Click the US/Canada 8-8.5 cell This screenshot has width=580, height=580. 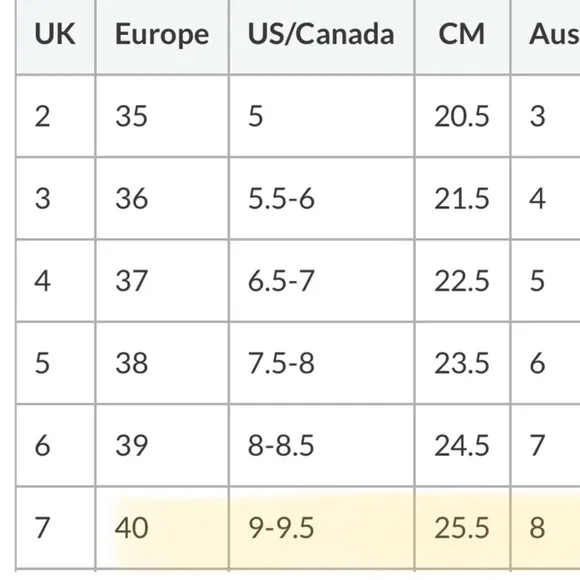click(321, 445)
